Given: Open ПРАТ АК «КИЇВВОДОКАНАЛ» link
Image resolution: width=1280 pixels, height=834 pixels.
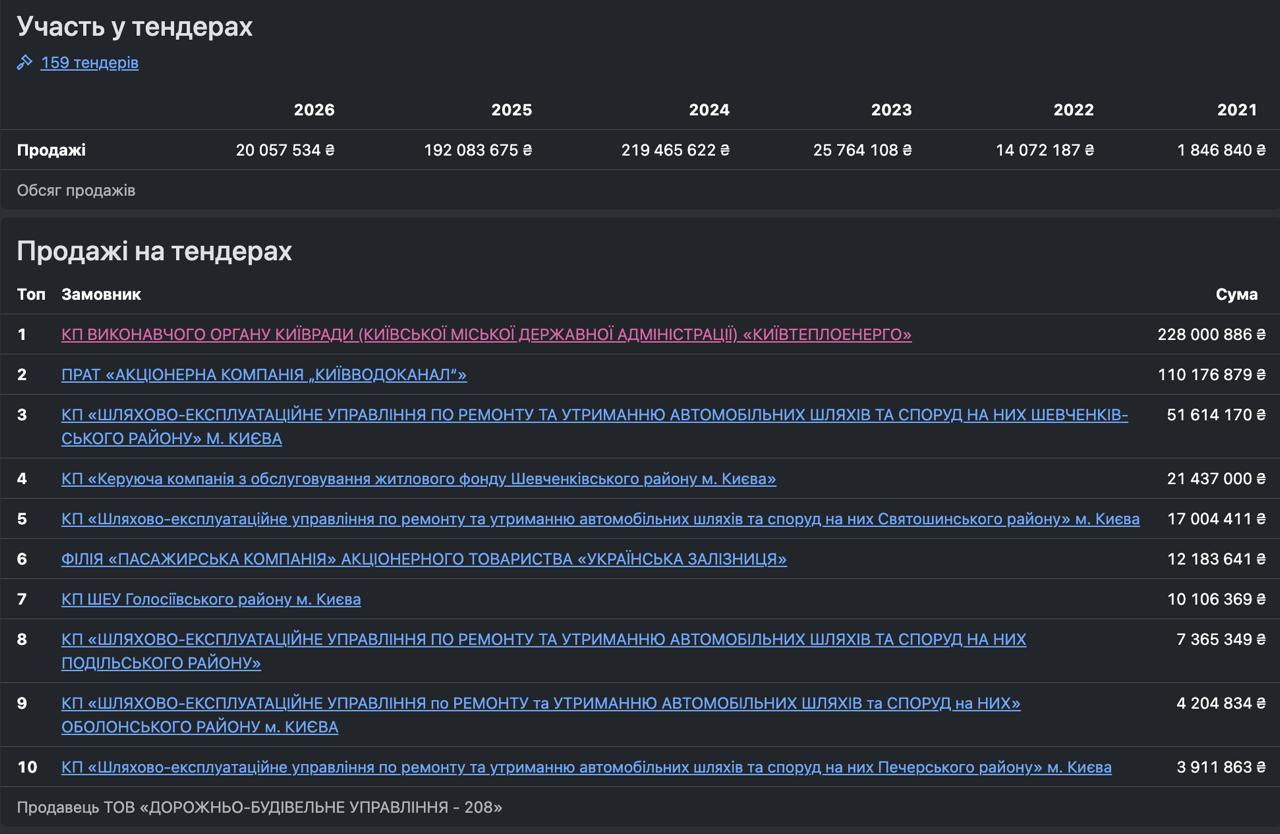Looking at the screenshot, I should tap(264, 374).
